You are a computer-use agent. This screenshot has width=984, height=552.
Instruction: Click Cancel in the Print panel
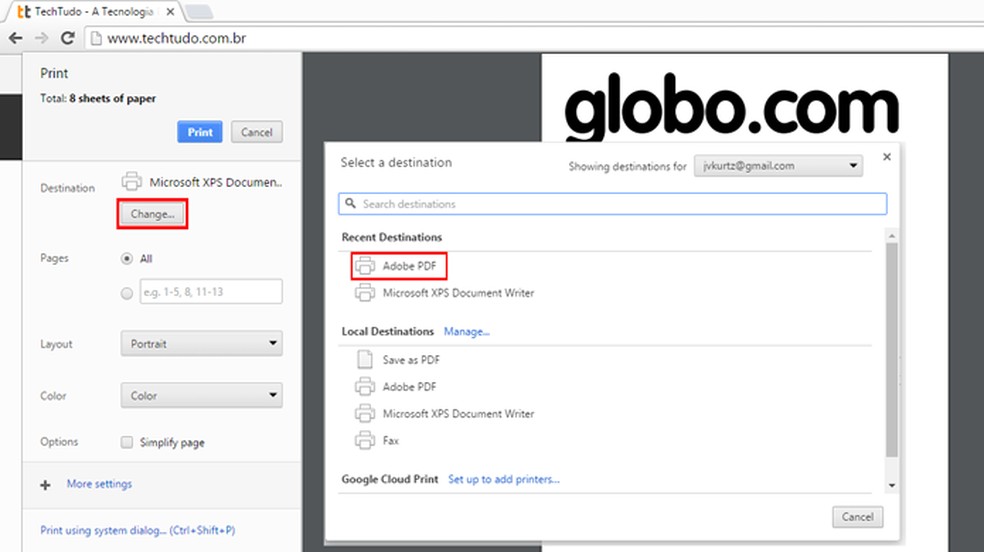tap(257, 132)
